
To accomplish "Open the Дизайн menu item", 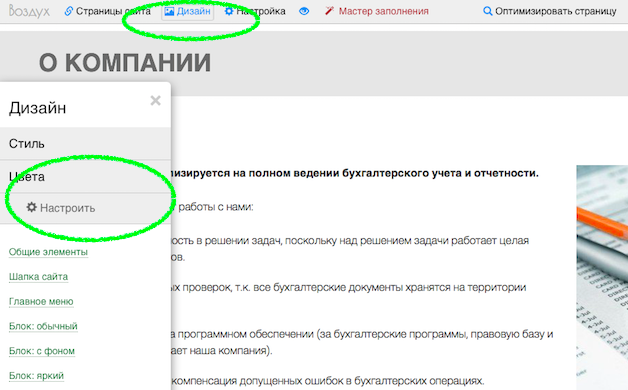I will point(187,11).
